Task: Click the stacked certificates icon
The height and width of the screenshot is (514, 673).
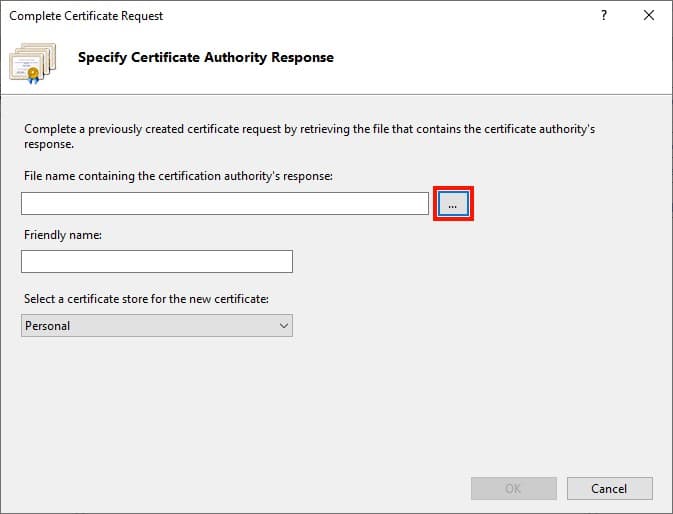Action: [x=33, y=63]
